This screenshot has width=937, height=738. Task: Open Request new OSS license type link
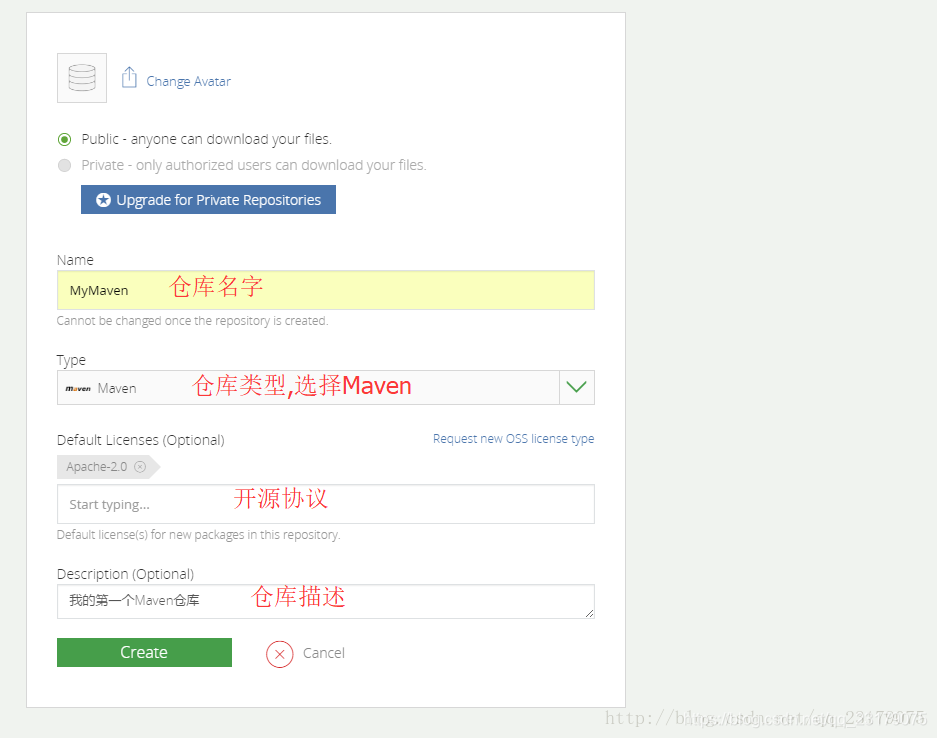pos(513,438)
